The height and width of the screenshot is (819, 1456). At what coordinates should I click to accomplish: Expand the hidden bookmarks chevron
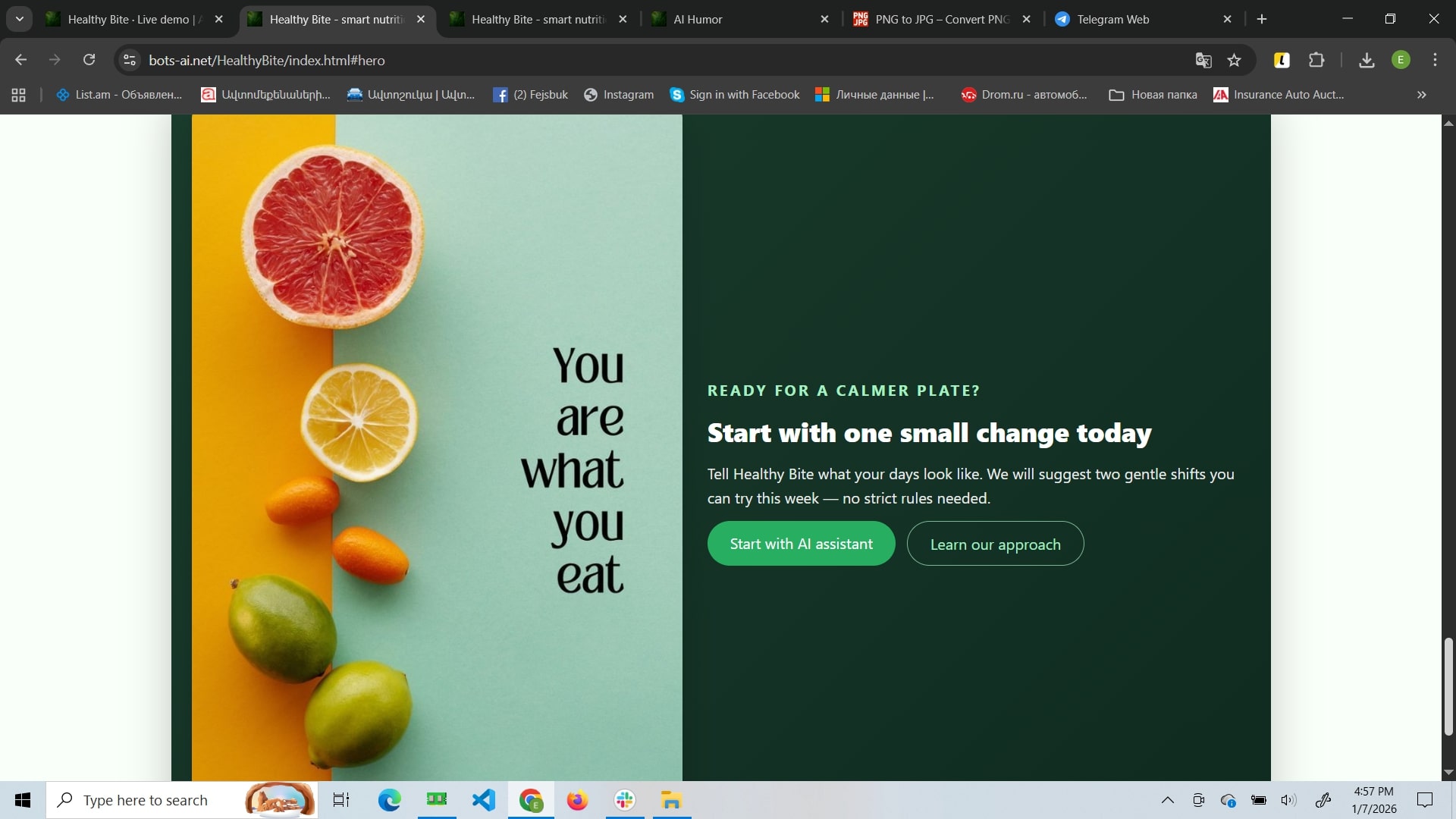click(1421, 95)
